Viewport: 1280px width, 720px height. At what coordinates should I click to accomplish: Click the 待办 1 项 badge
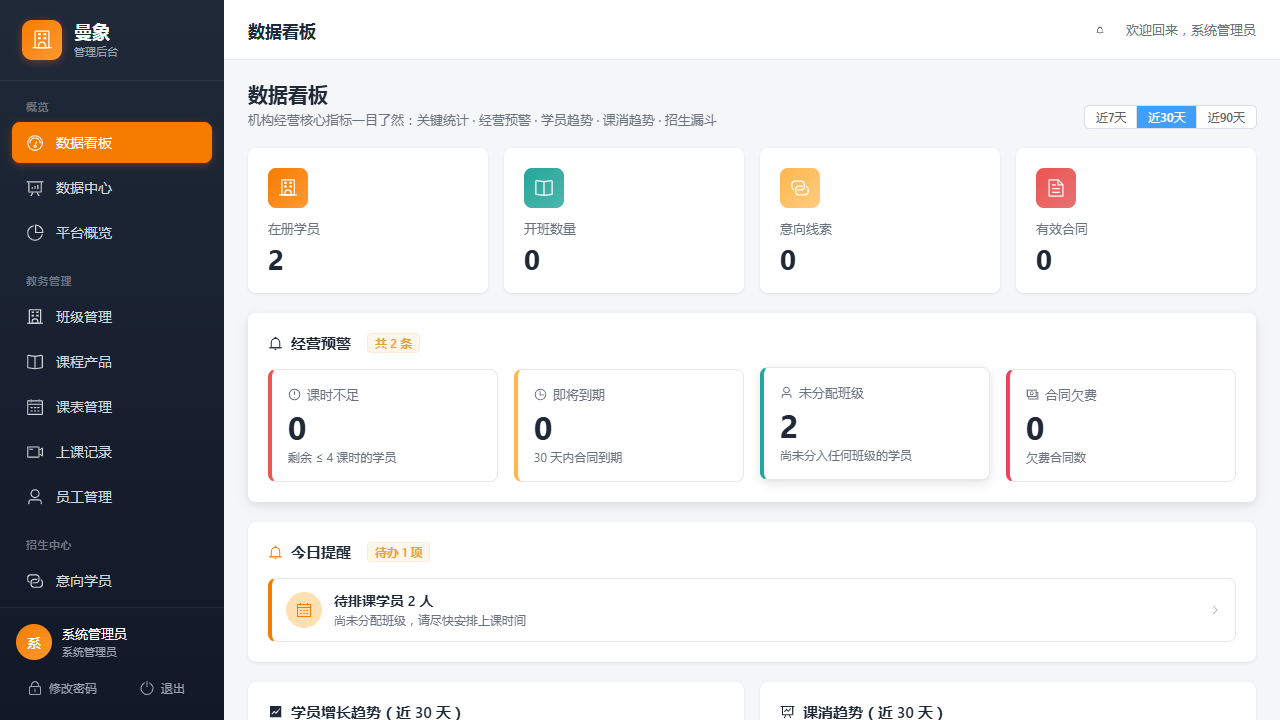click(398, 552)
